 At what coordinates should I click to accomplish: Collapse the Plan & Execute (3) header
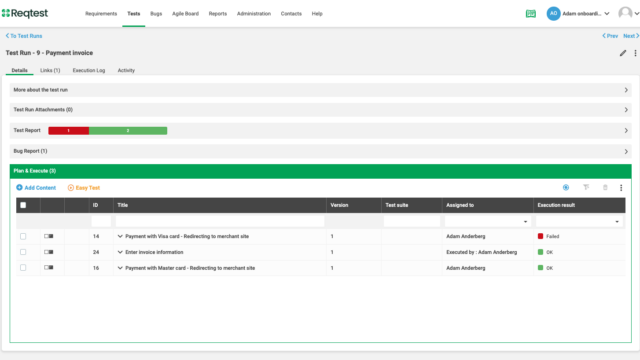pos(320,171)
